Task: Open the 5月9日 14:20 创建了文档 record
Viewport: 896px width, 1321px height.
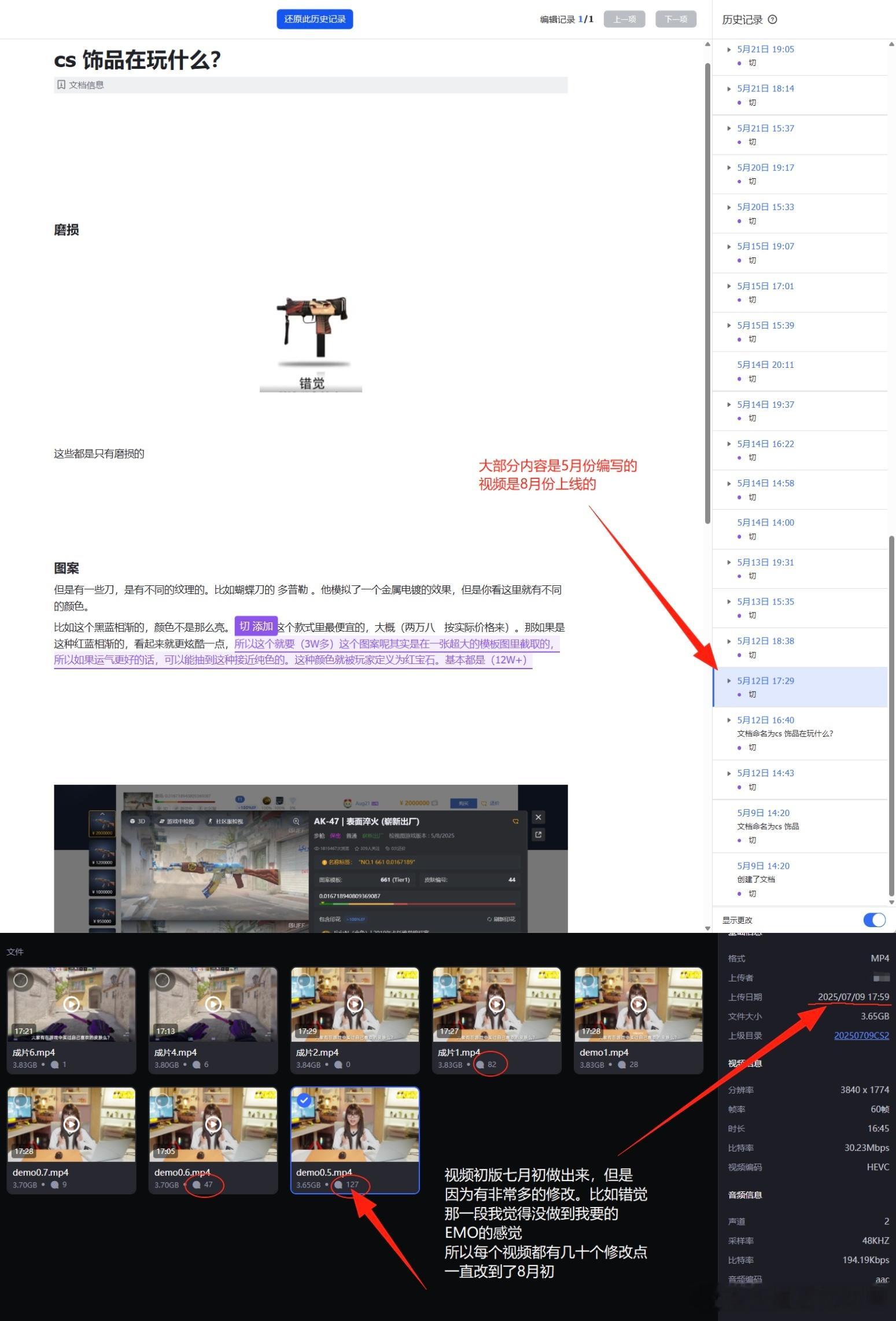Action: tap(799, 879)
